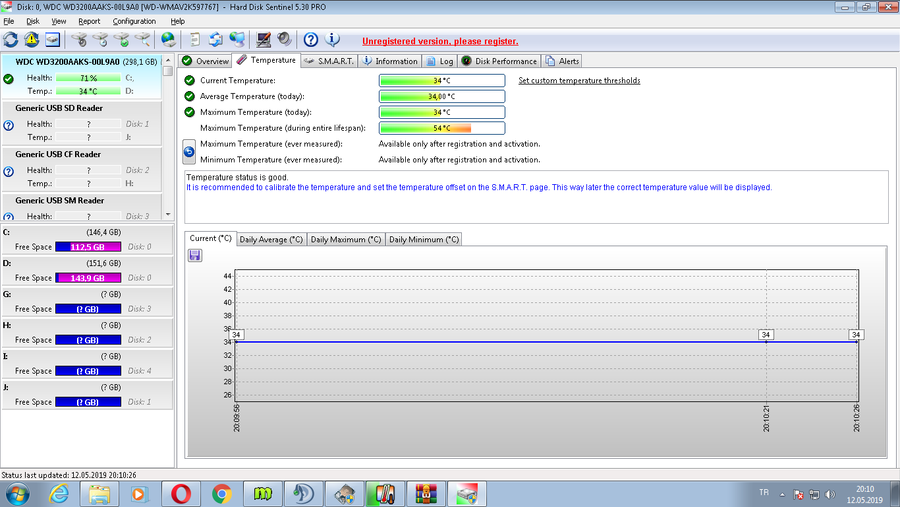Open the Windows Start button

click(17, 494)
